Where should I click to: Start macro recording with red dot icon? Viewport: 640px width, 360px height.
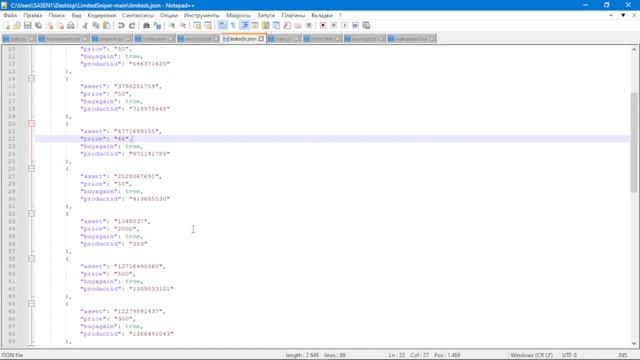click(323, 25)
